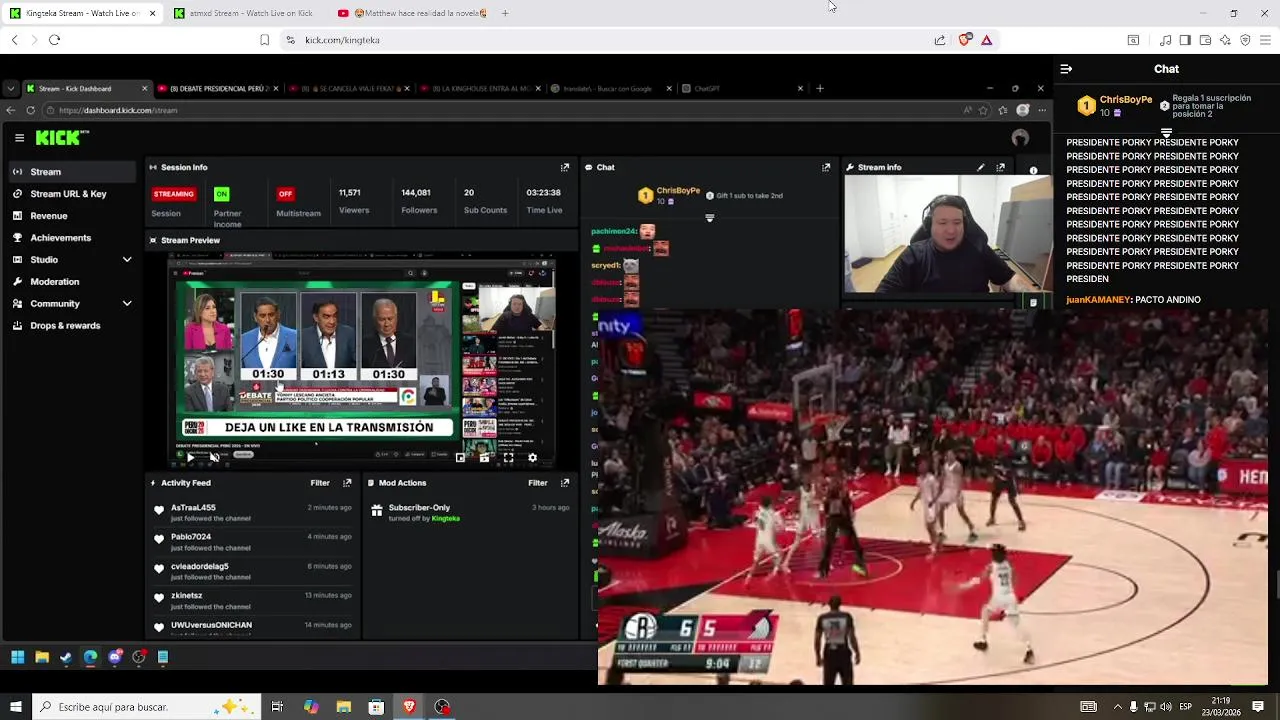
Task: Pop out the Stream info panel
Action: tap(1000, 167)
